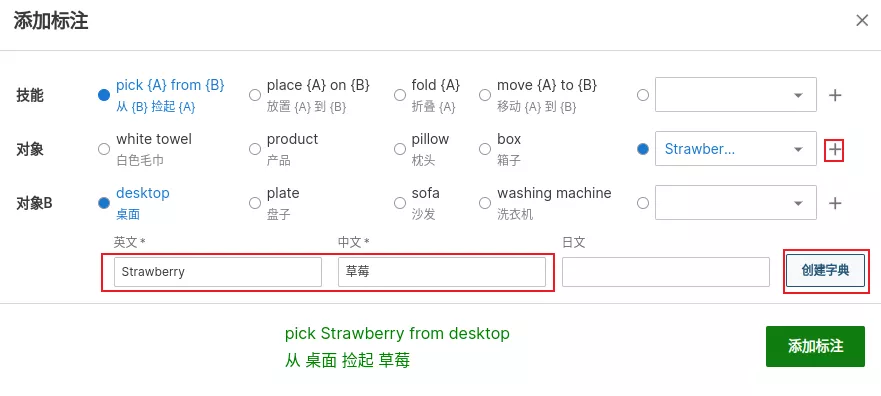Click the plus icon in the 对象B row
The width and height of the screenshot is (881, 396).
(835, 203)
